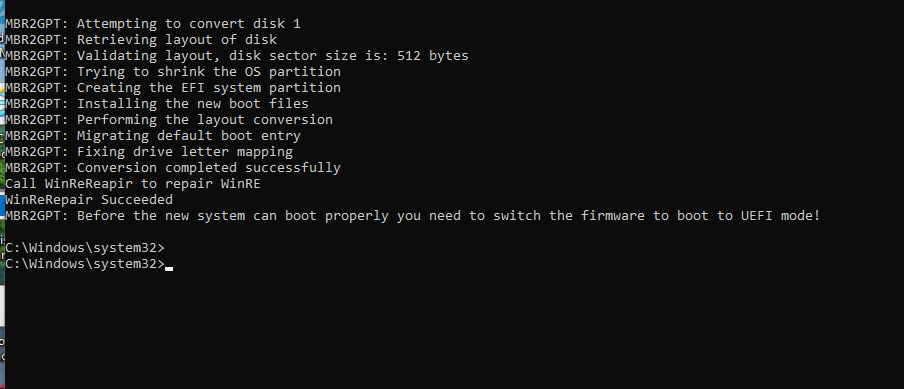The height and width of the screenshot is (389, 904).
Task: Click the "Attempting to convert disk 1" line
Action: pos(153,24)
